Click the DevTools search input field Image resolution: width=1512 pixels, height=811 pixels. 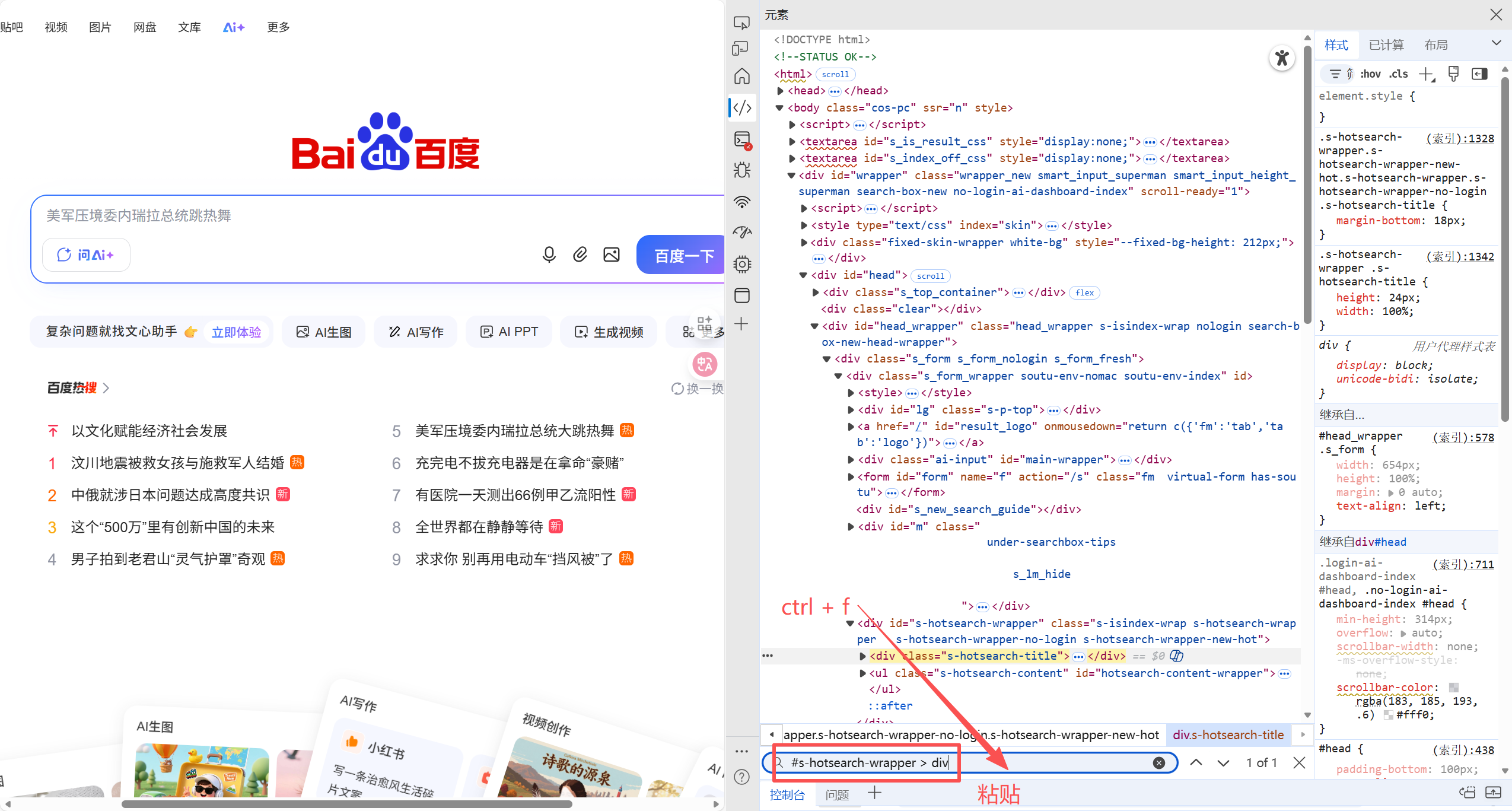pyautogui.click(x=973, y=762)
